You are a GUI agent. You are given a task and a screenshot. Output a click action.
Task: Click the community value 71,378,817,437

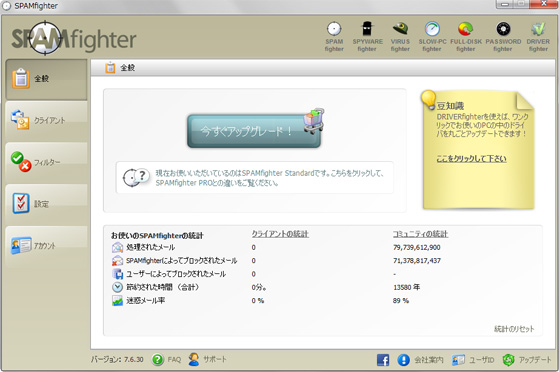(x=417, y=261)
